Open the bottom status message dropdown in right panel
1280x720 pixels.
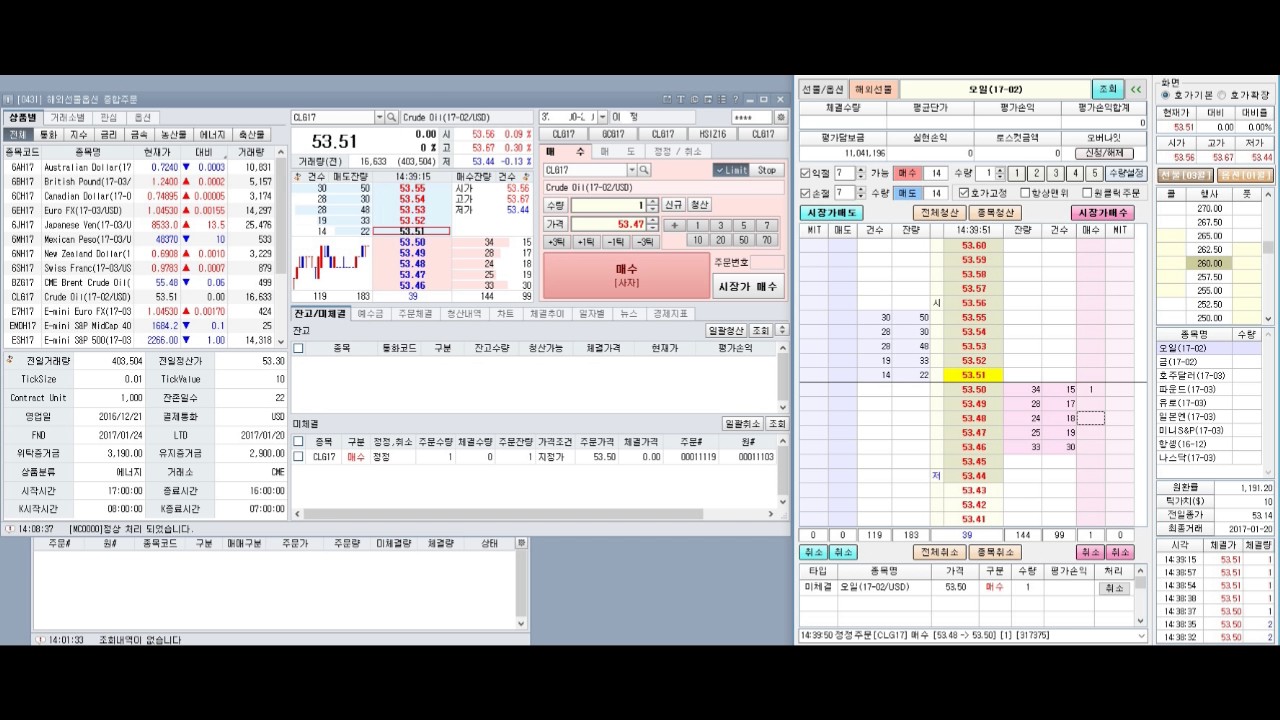(1141, 635)
